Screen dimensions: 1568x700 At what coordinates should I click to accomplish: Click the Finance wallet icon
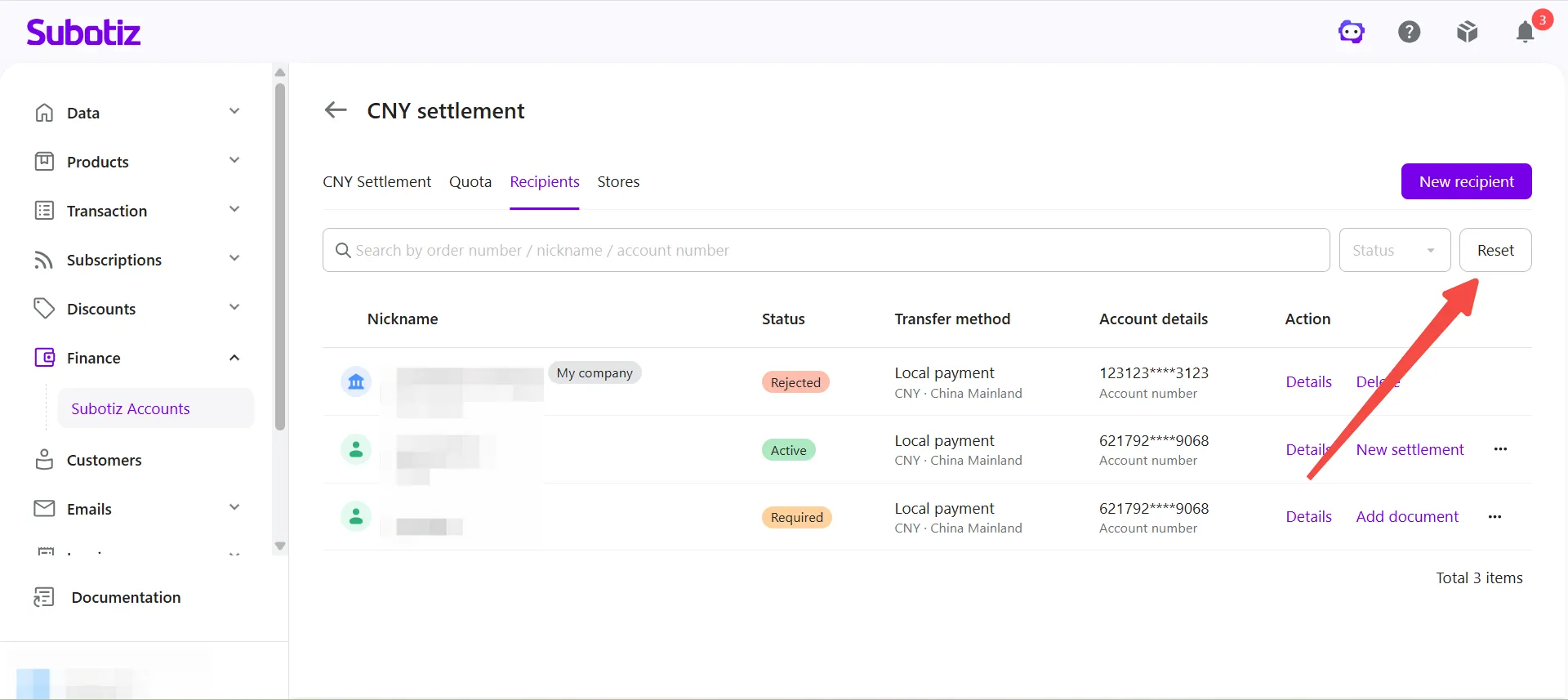point(44,358)
